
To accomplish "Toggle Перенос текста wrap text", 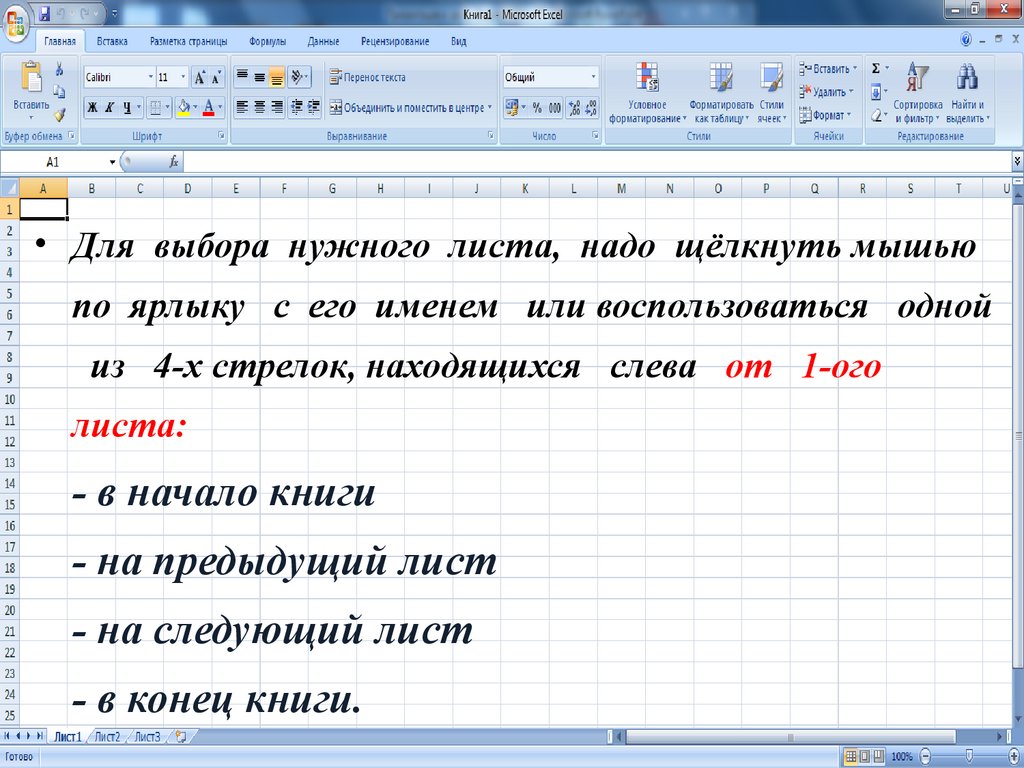I will coord(367,77).
